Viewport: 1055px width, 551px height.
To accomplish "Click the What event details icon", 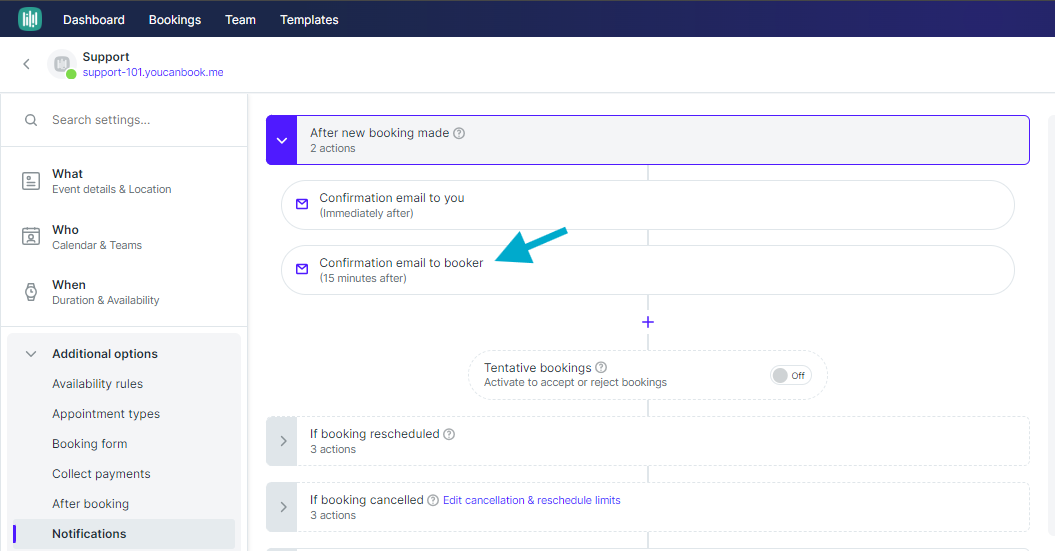I will tap(31, 181).
